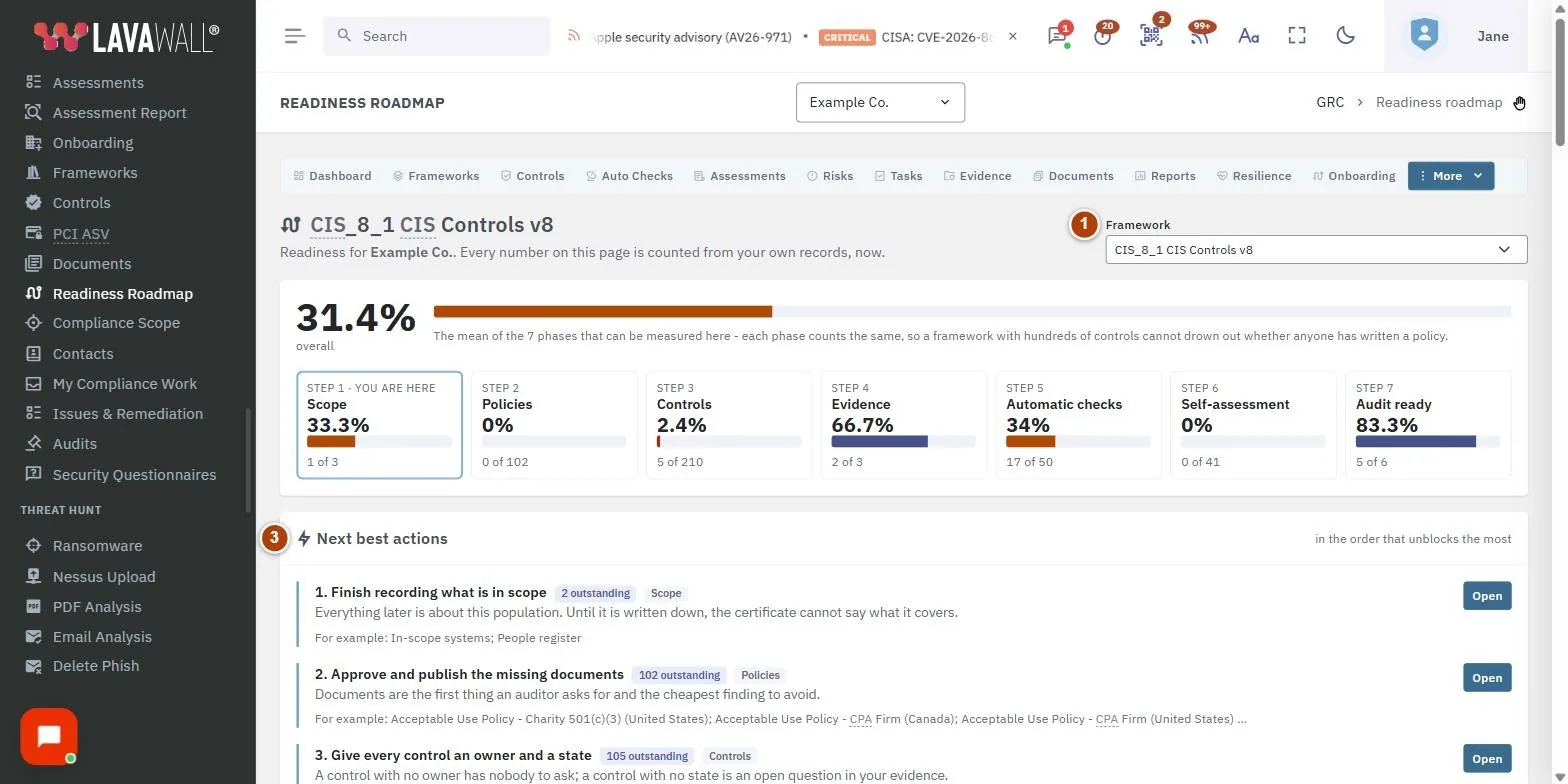
Task: Click the Compliance Scope target icon
Action: click(x=34, y=323)
